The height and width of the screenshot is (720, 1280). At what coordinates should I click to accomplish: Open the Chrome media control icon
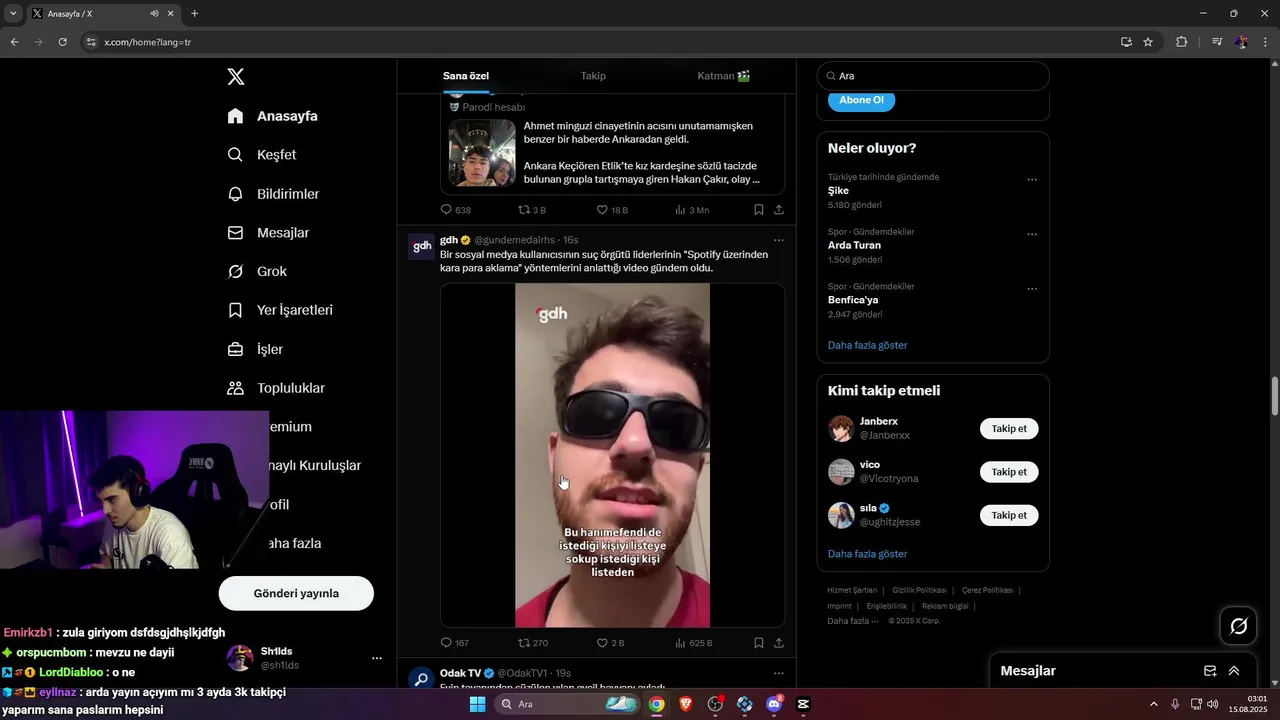point(1217,42)
